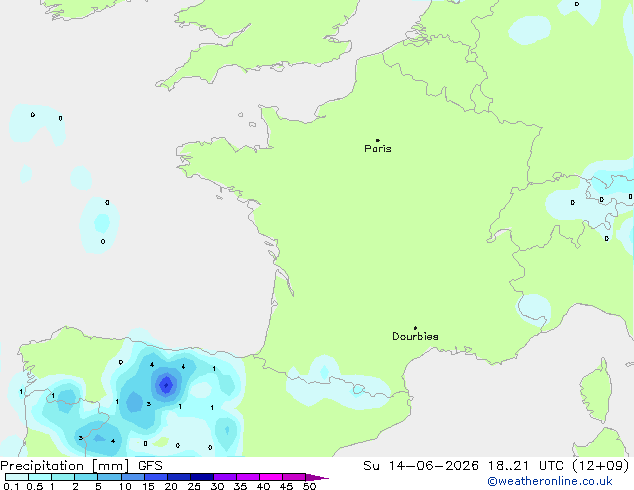The height and width of the screenshot is (490, 634).
Task: Select the Dourbies location dot marker
Action: pos(415,328)
